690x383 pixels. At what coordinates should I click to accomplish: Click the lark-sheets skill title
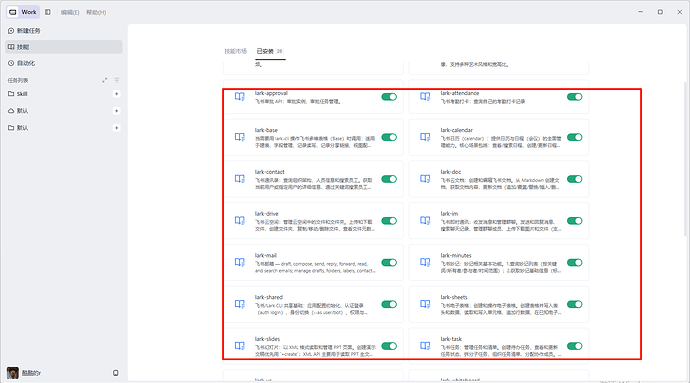point(454,297)
